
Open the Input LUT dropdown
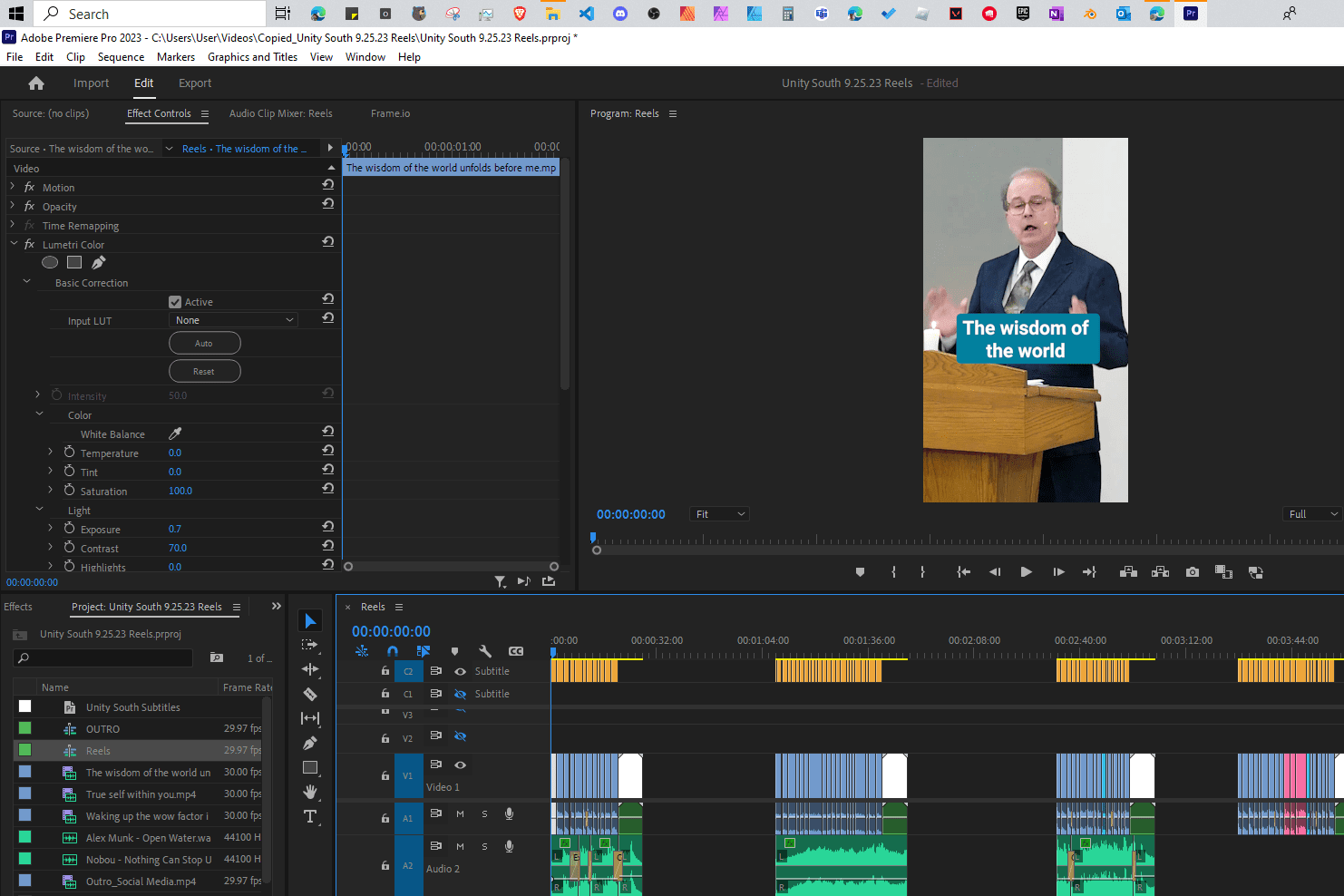pyautogui.click(x=234, y=320)
